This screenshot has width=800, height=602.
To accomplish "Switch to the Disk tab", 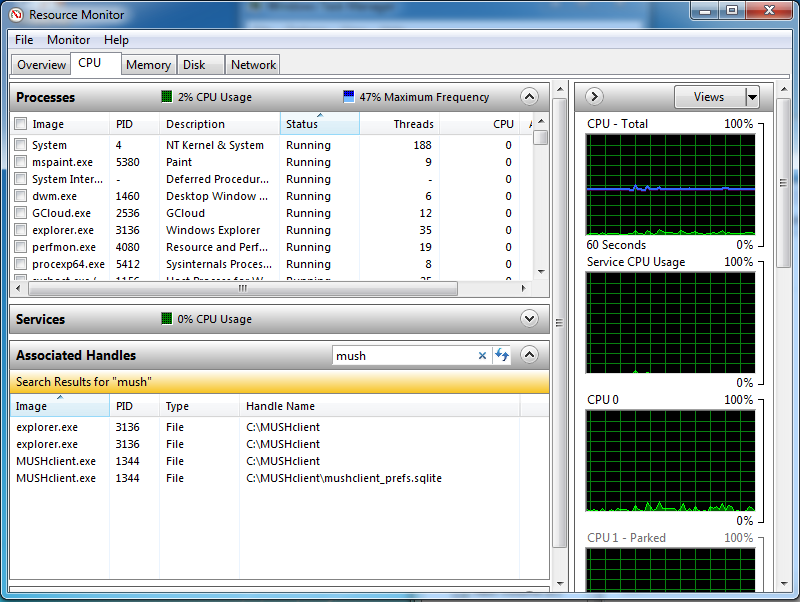I will (200, 65).
